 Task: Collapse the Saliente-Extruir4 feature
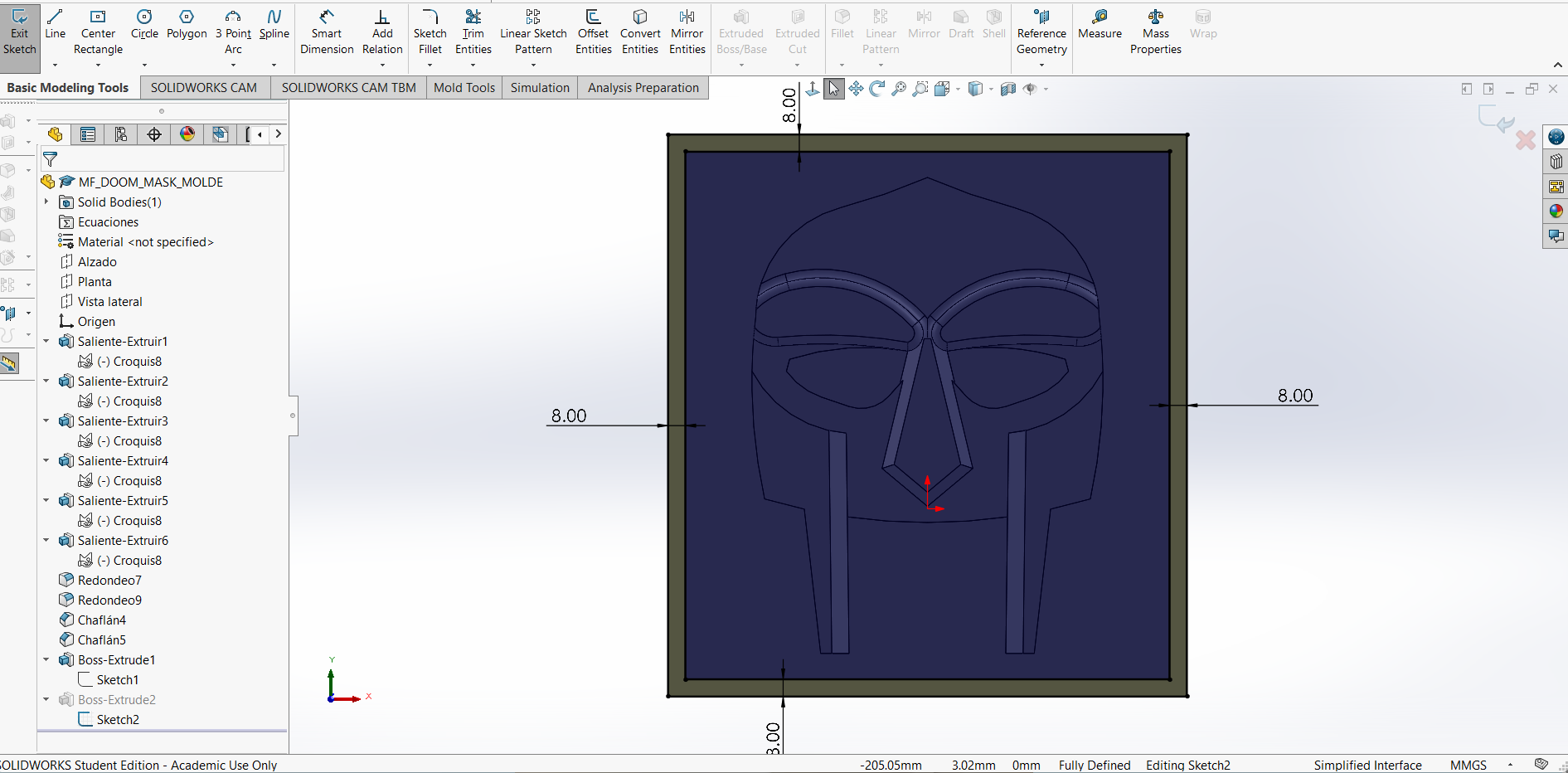pyautogui.click(x=46, y=460)
